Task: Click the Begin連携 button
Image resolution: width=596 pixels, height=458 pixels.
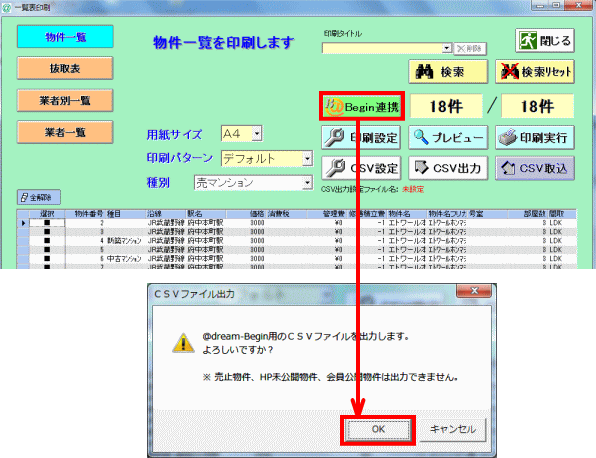Action: pyautogui.click(x=362, y=106)
